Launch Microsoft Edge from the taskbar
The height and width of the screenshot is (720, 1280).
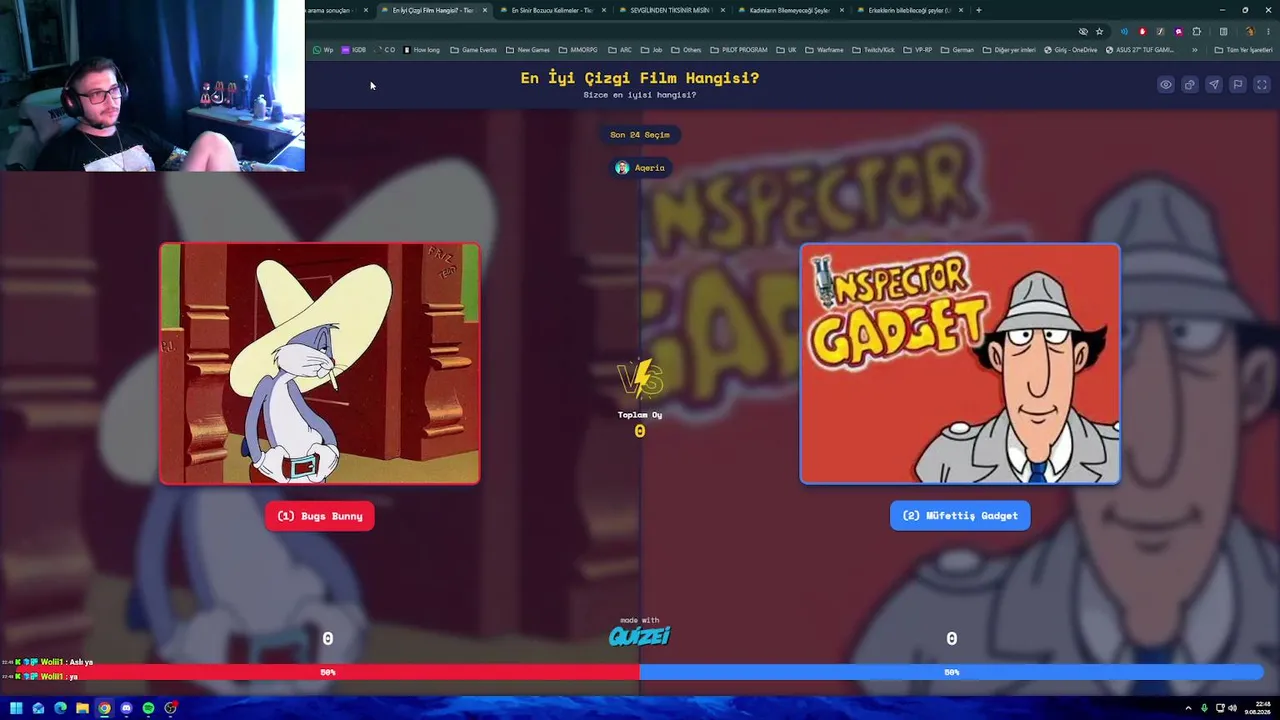click(x=60, y=708)
